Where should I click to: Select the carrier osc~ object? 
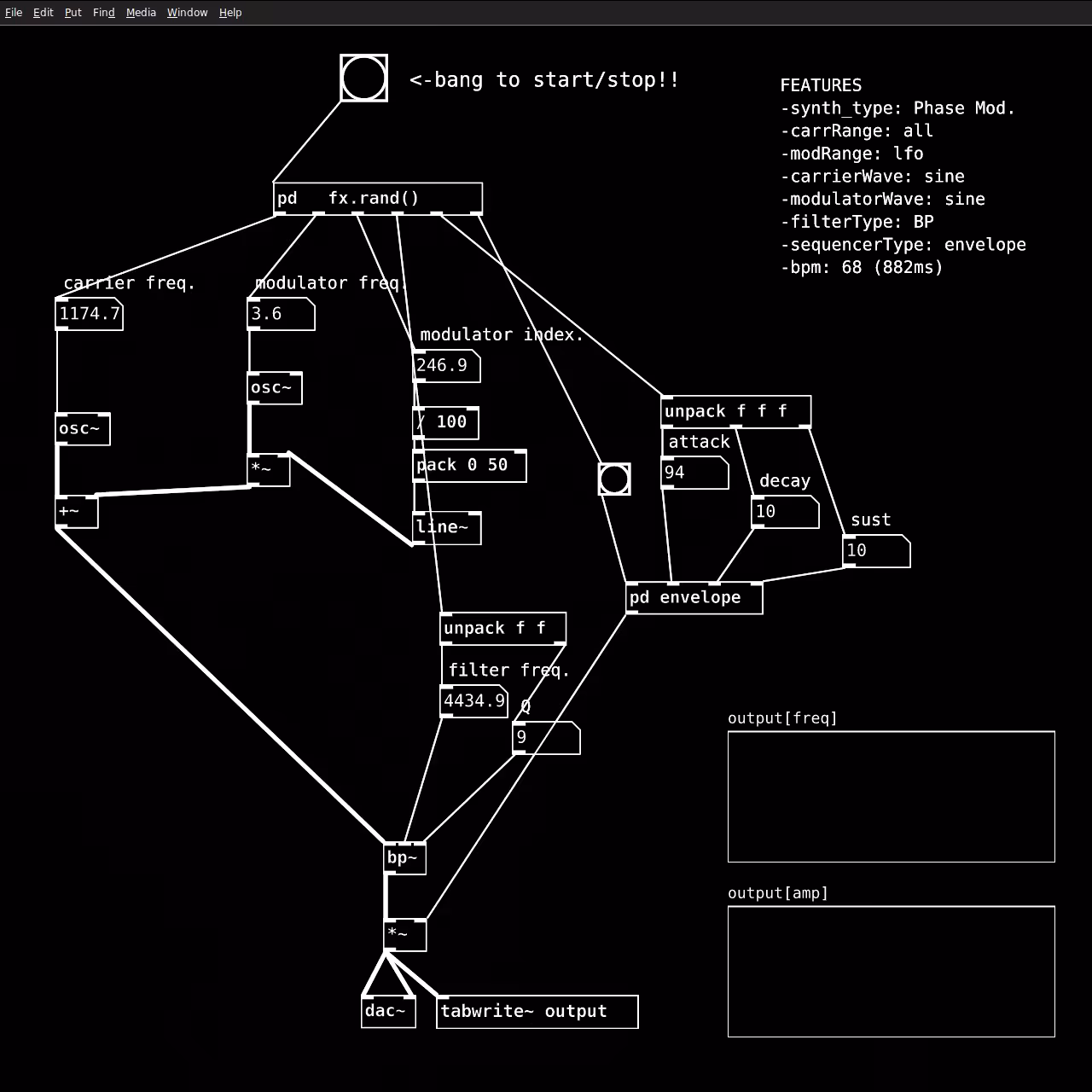tap(83, 429)
